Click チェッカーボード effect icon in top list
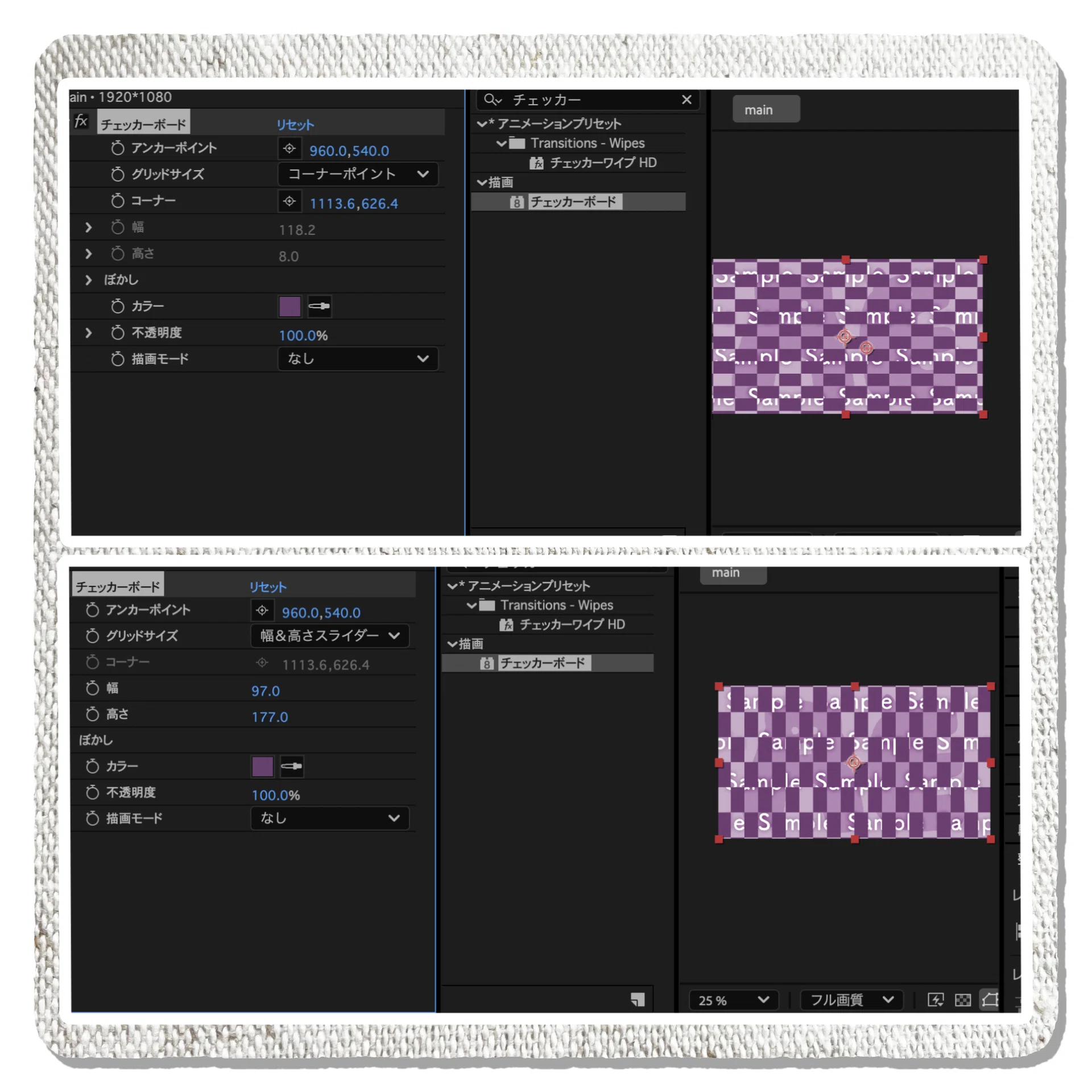1092x1092 pixels. click(516, 201)
